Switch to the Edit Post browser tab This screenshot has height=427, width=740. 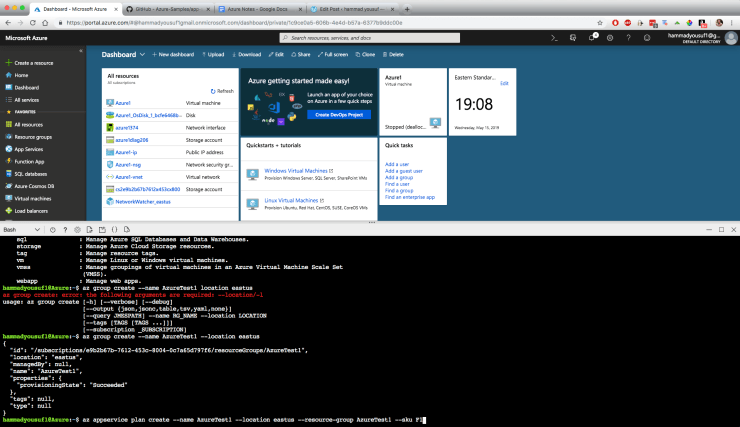pos(352,9)
